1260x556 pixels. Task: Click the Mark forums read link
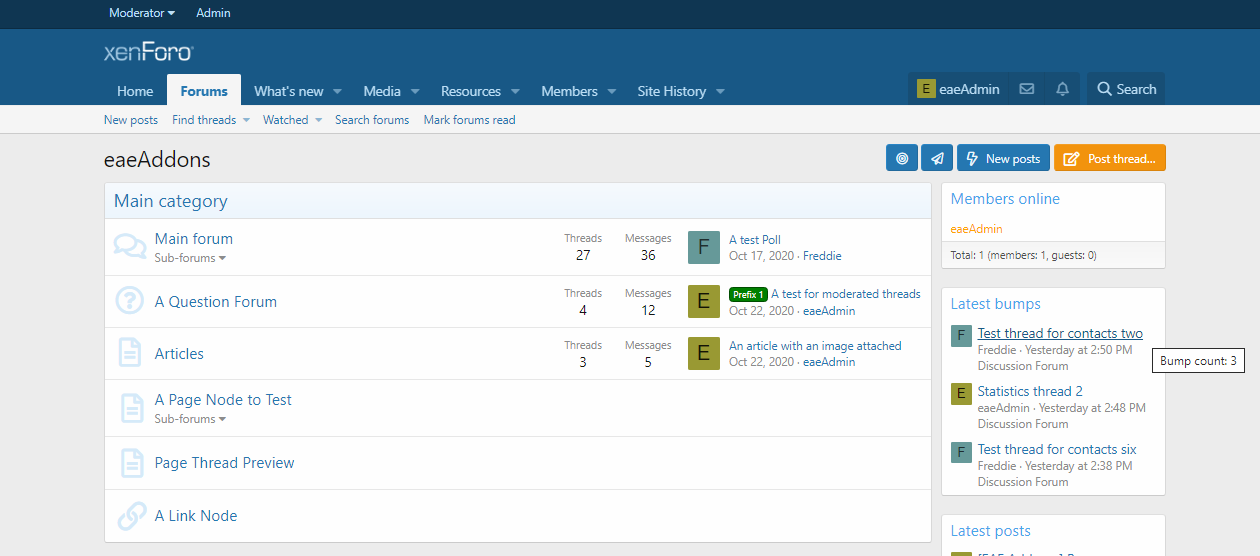coord(469,120)
